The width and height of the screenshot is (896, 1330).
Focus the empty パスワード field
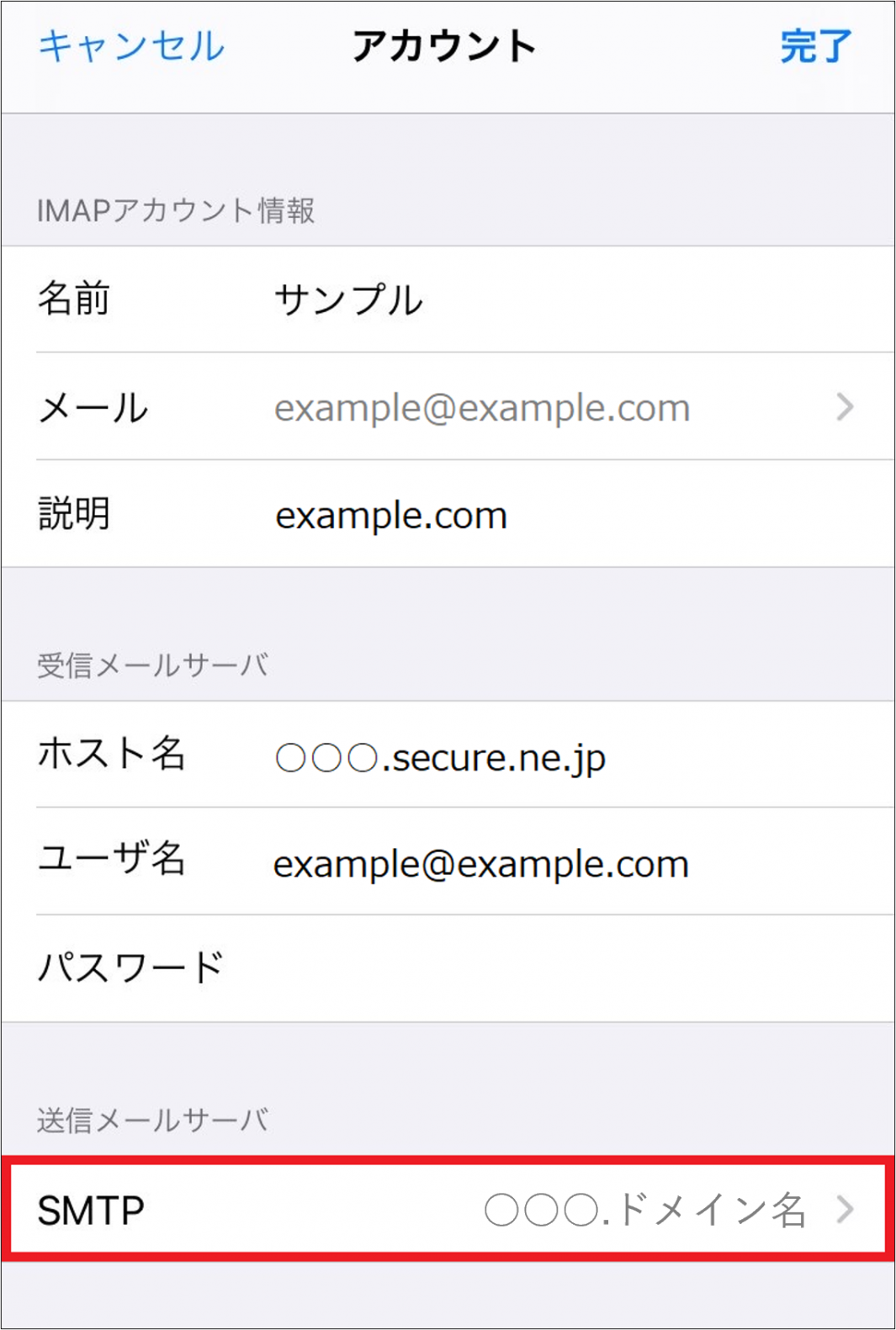click(x=555, y=968)
